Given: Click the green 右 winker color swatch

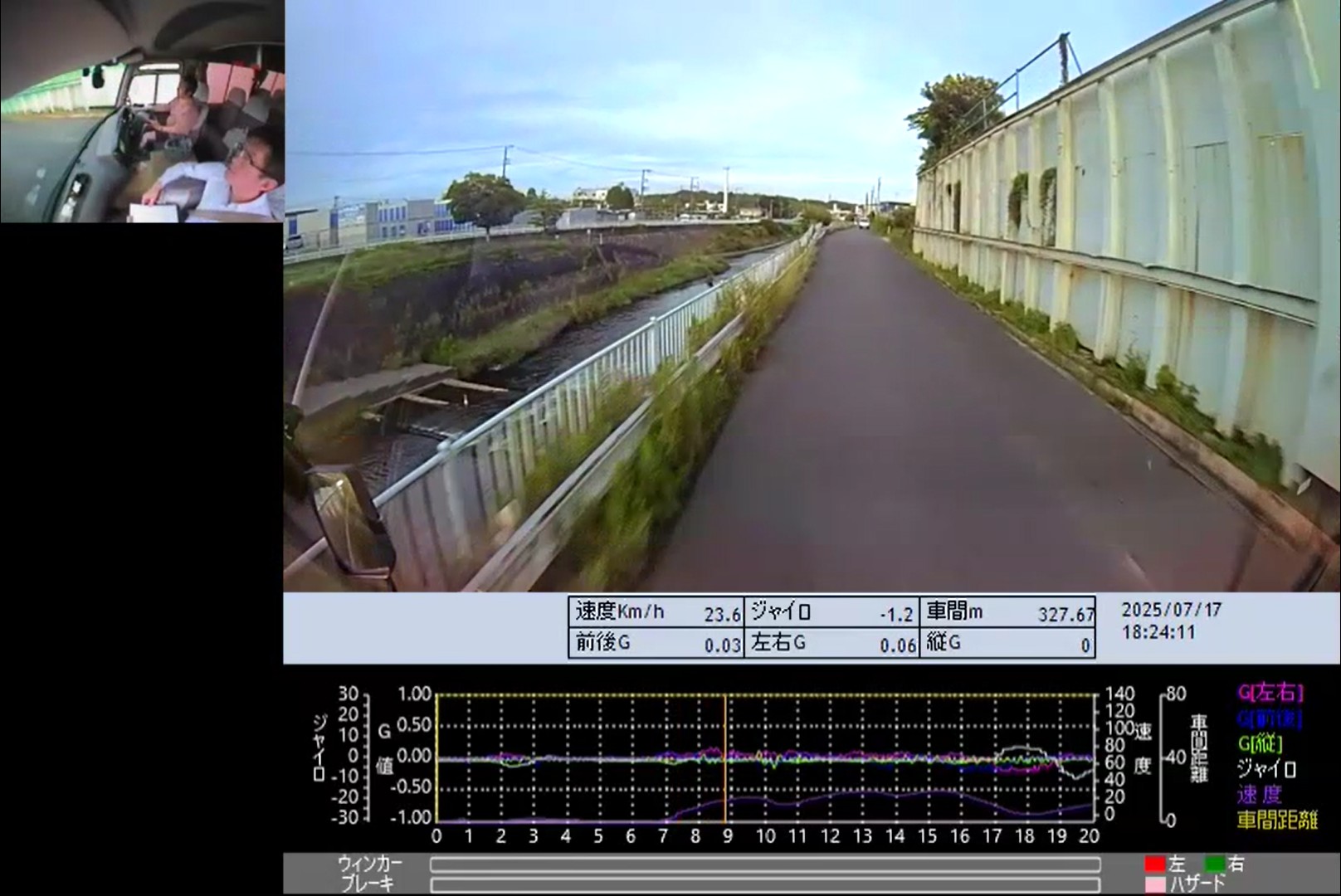Looking at the screenshot, I should tap(1214, 864).
